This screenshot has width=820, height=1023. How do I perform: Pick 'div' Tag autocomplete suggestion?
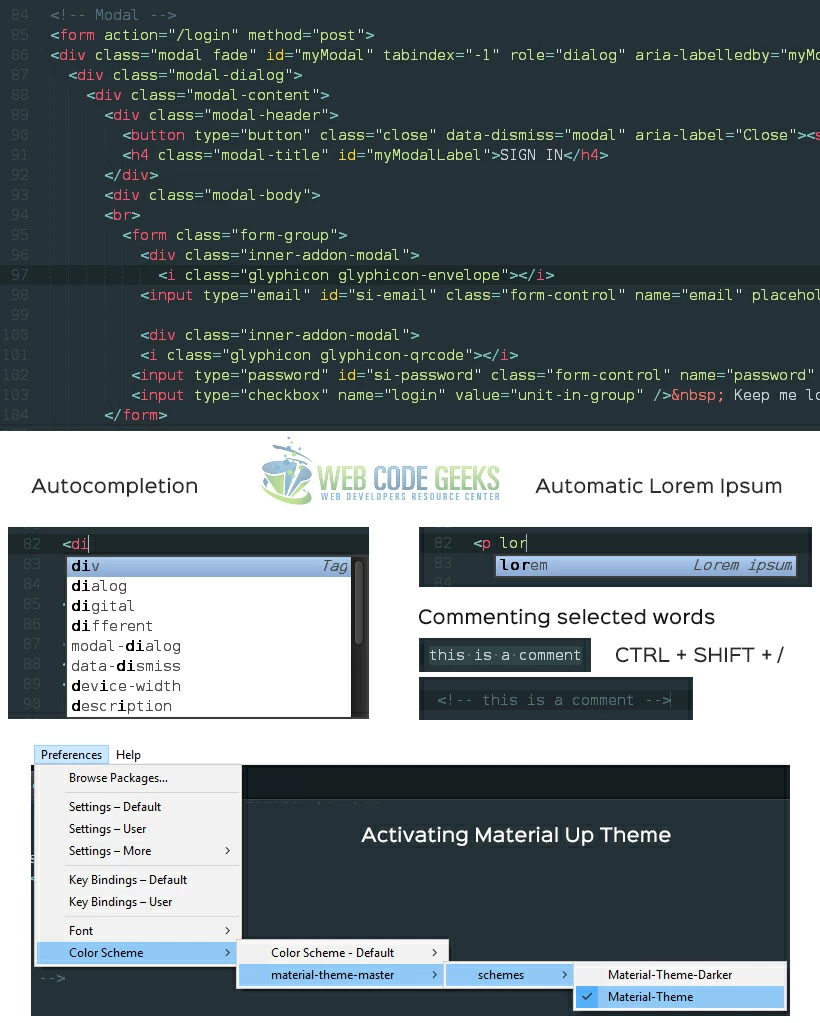coord(209,566)
